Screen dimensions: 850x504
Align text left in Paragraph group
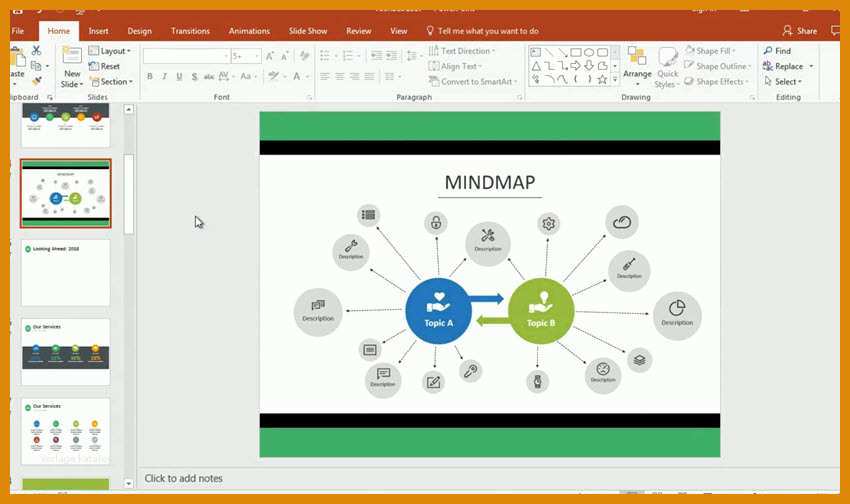[x=325, y=76]
